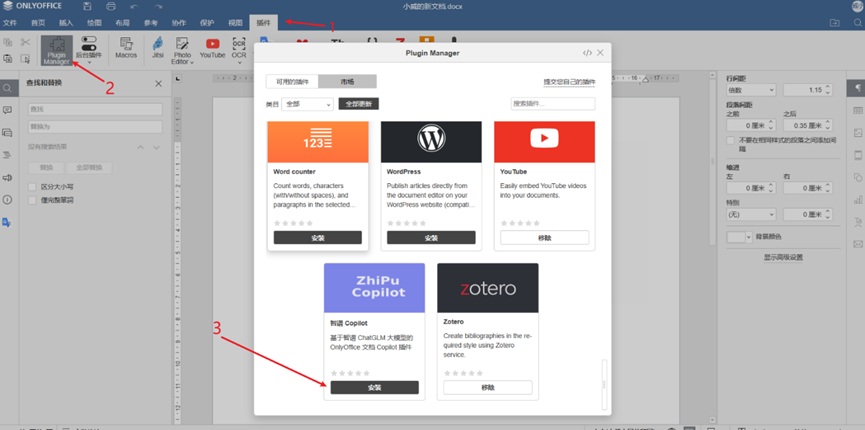Click the Select All icon in toolbar
The image size is (865, 430).
click(25, 58)
